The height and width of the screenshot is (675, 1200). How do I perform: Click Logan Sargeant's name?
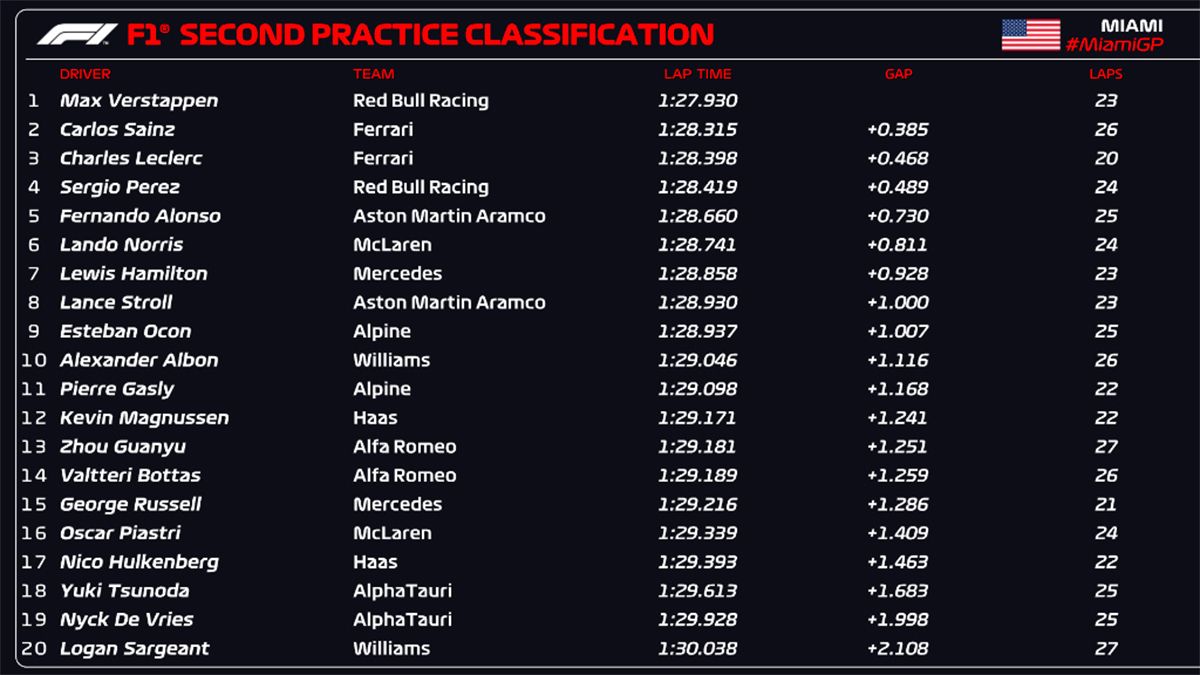click(x=134, y=649)
